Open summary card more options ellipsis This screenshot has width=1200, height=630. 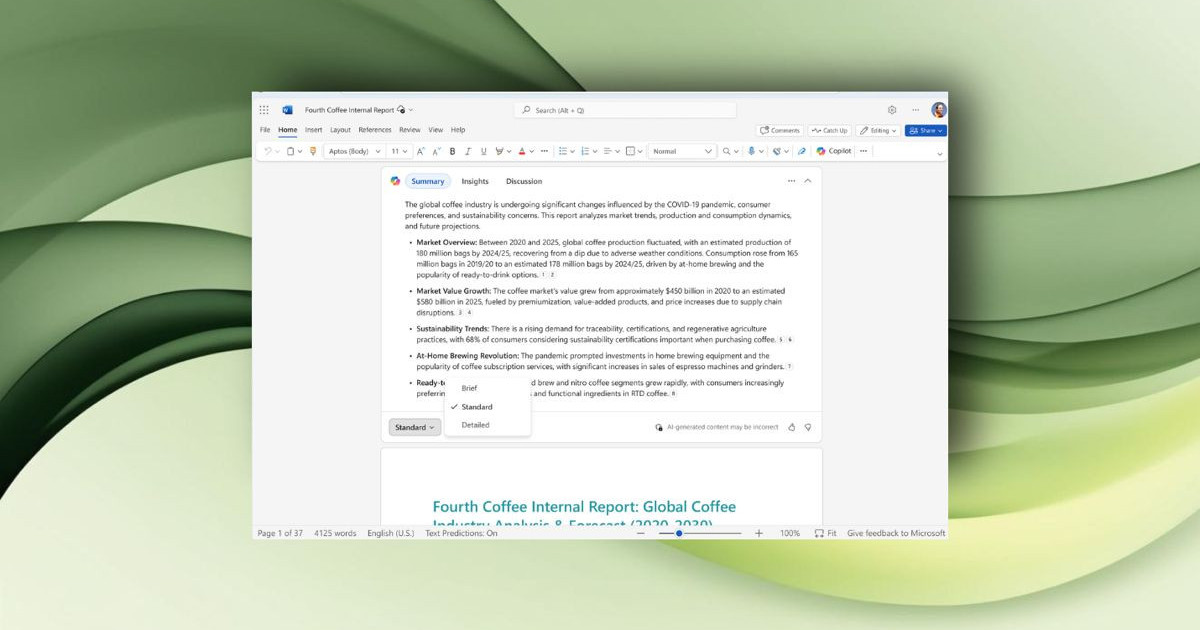point(791,181)
